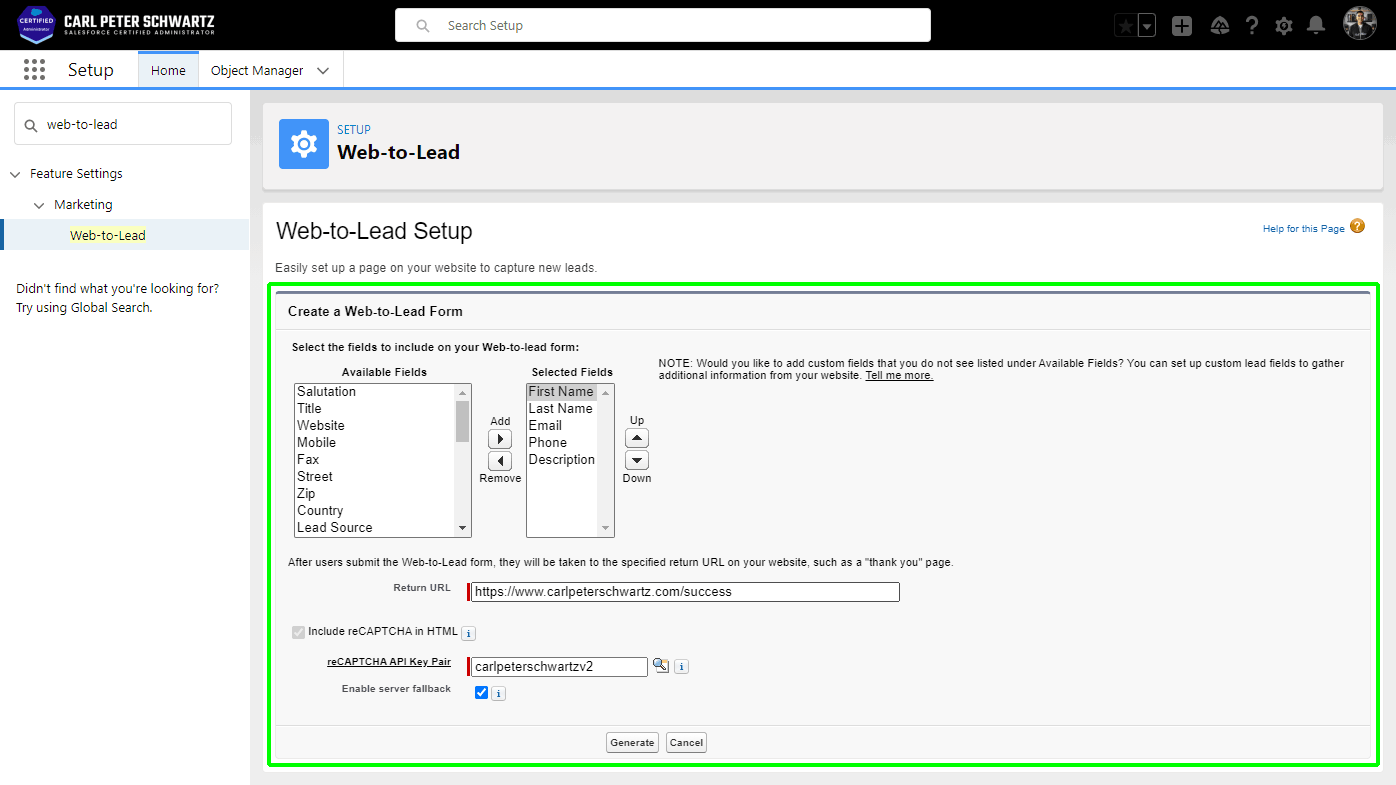This screenshot has height=785, width=1396.
Task: Move selected field Up
Action: (637, 438)
